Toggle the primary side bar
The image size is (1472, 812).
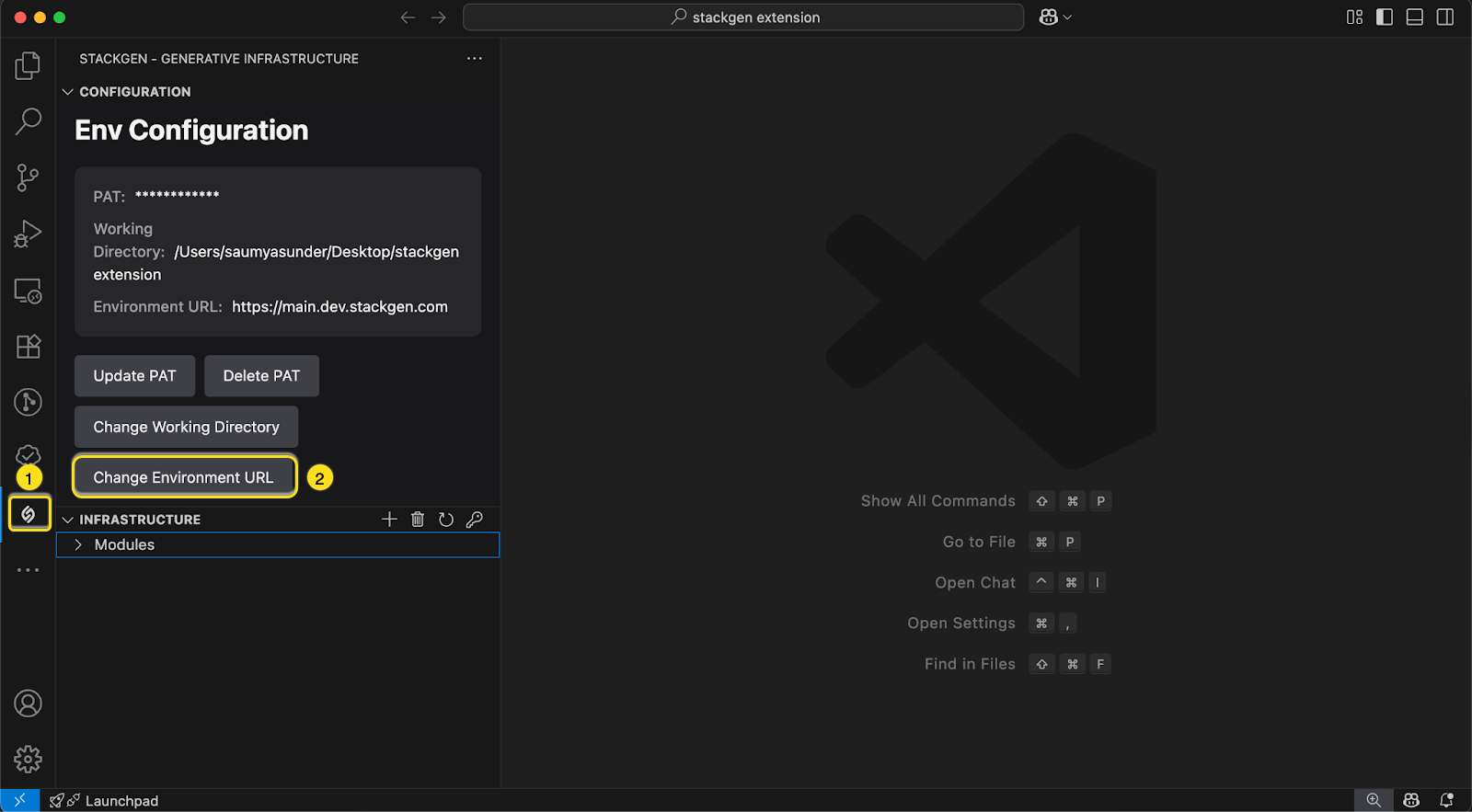[x=1385, y=17]
